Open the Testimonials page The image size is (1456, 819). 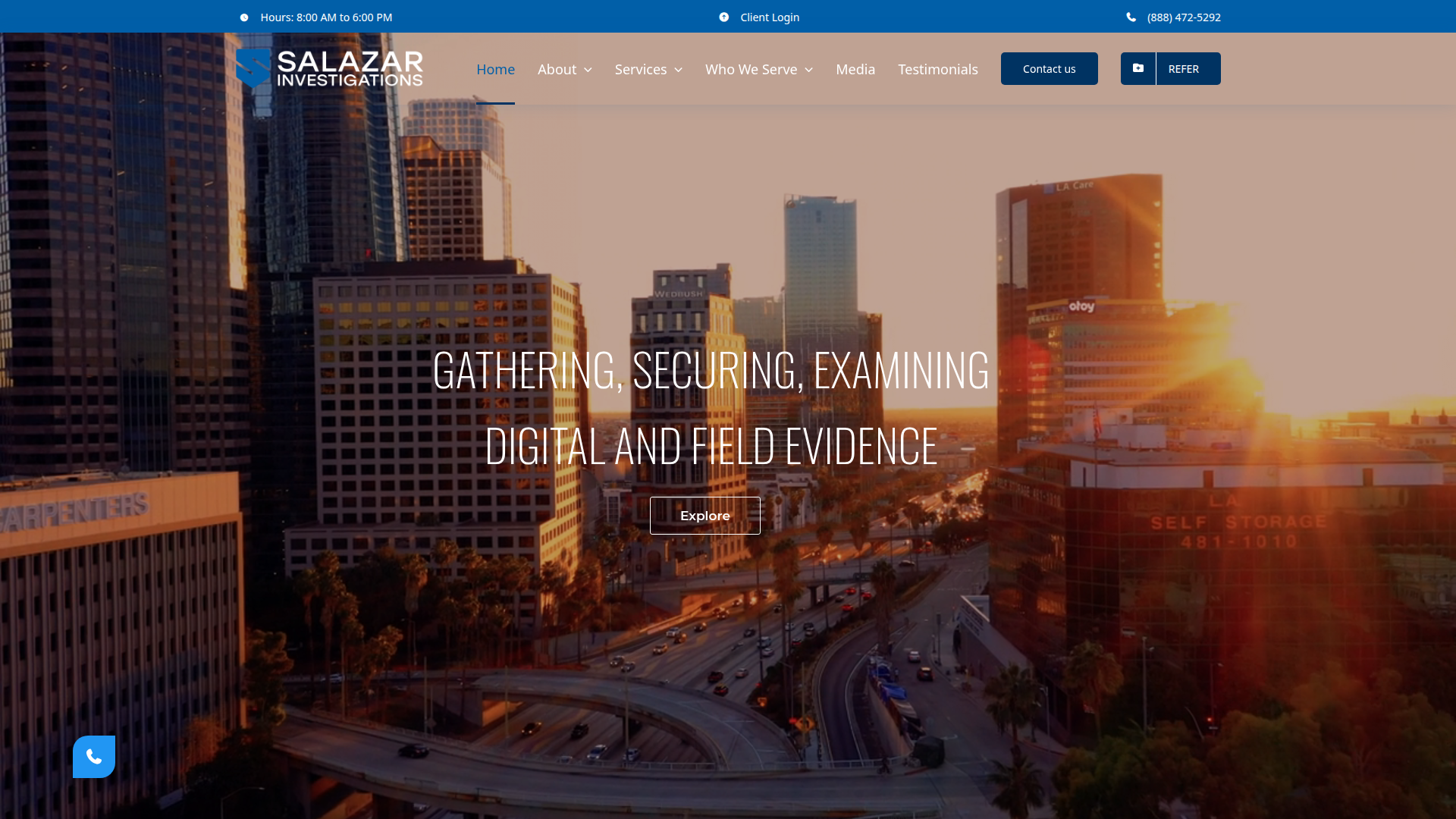[x=938, y=69]
